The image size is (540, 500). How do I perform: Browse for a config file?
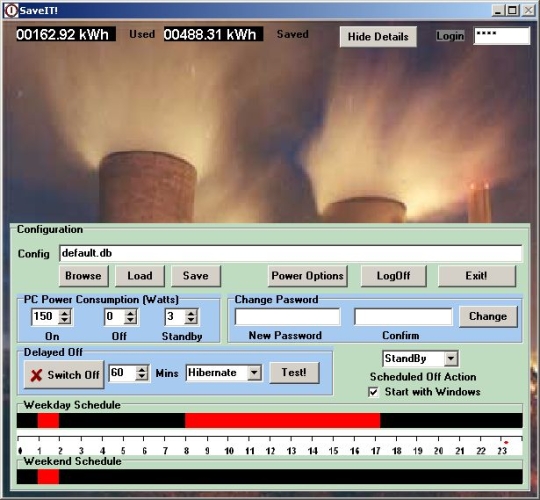click(84, 276)
